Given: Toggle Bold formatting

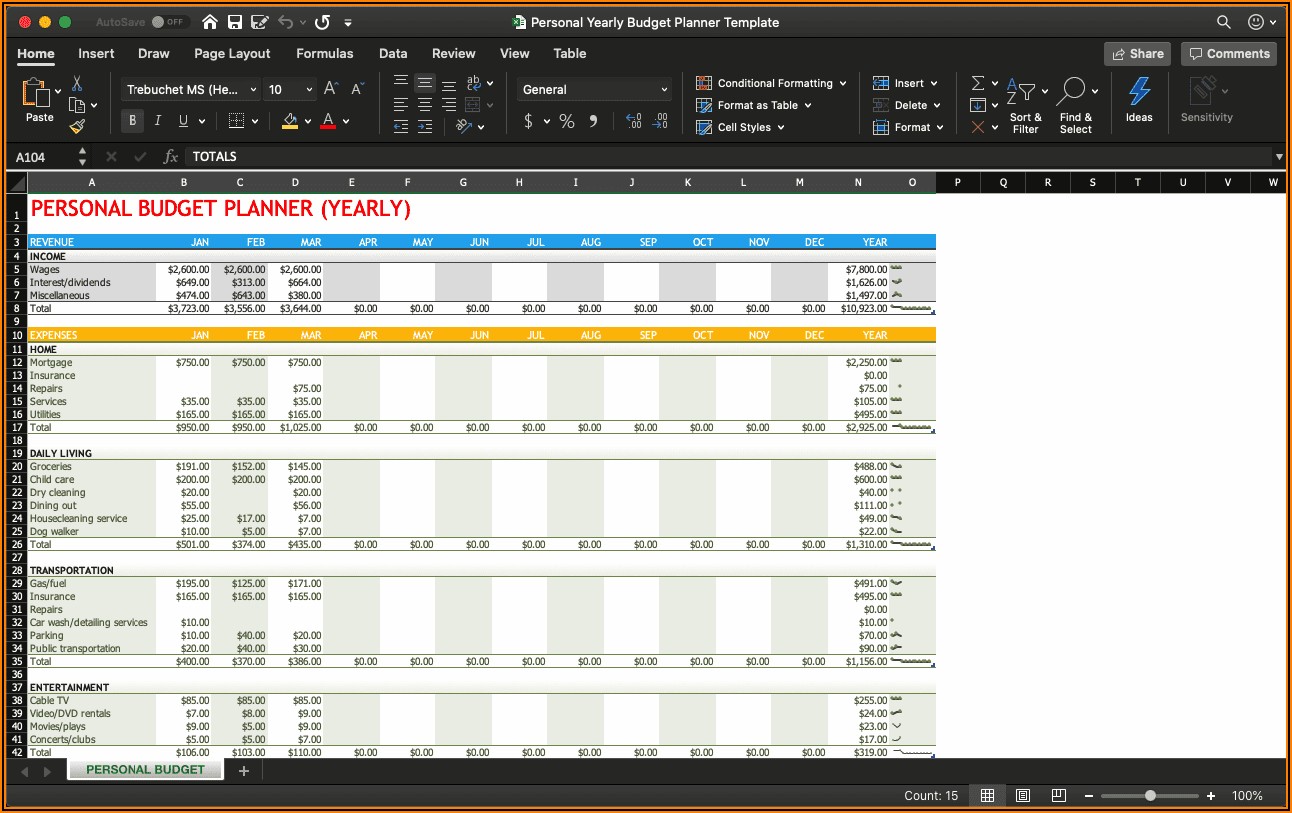Looking at the screenshot, I should (x=132, y=121).
